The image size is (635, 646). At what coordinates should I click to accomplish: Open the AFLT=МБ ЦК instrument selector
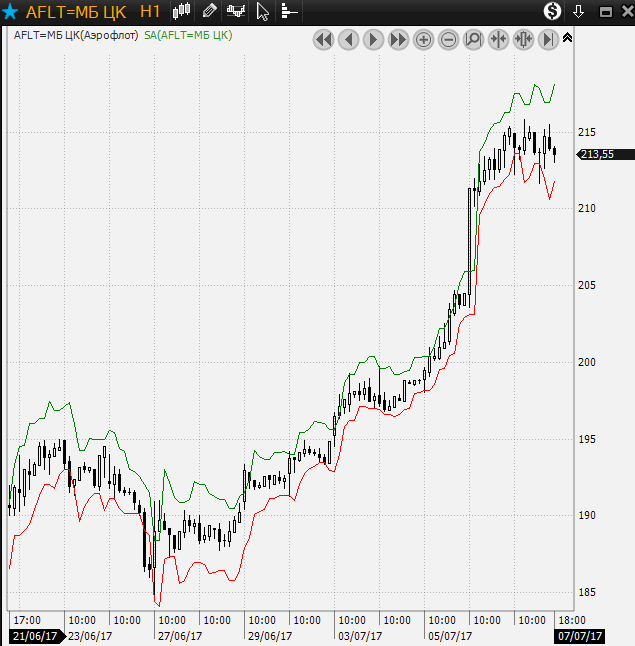[76, 12]
